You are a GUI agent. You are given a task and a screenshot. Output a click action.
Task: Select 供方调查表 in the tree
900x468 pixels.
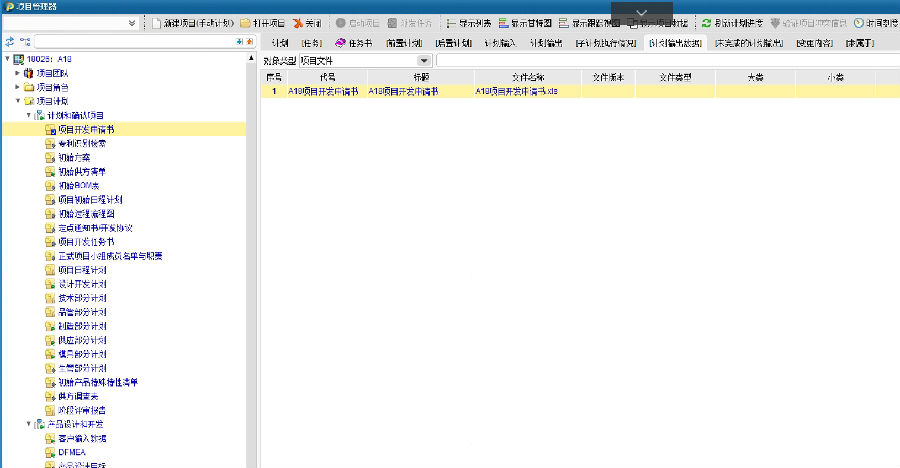click(78, 396)
